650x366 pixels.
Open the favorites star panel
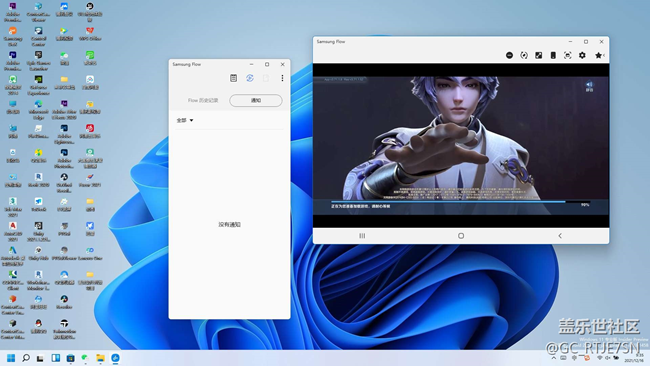point(598,55)
